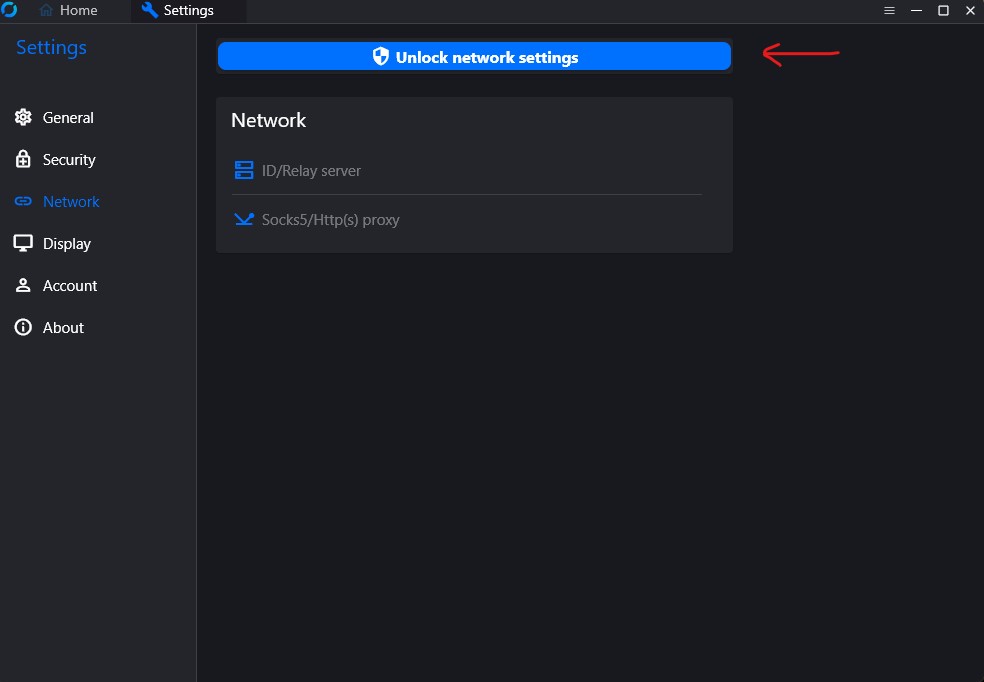Click the Security lock icon in sidebar
This screenshot has width=984, height=682.
coord(23,160)
